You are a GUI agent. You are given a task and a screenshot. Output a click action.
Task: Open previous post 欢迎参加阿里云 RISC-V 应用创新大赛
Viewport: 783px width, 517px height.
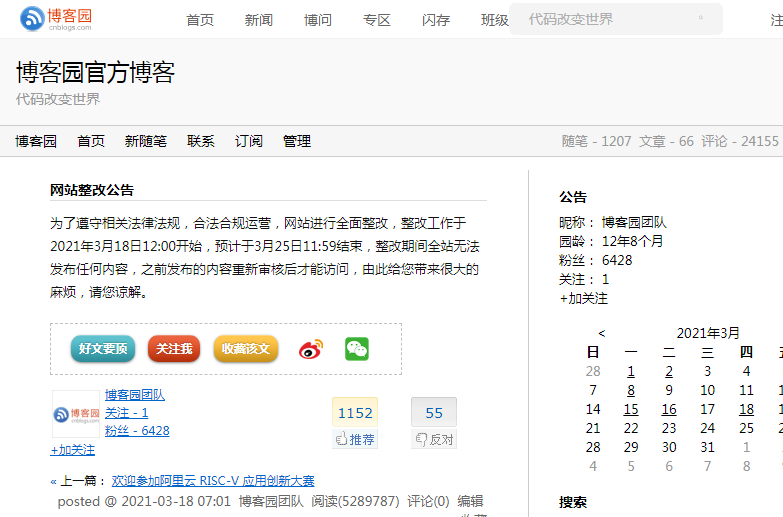point(213,481)
